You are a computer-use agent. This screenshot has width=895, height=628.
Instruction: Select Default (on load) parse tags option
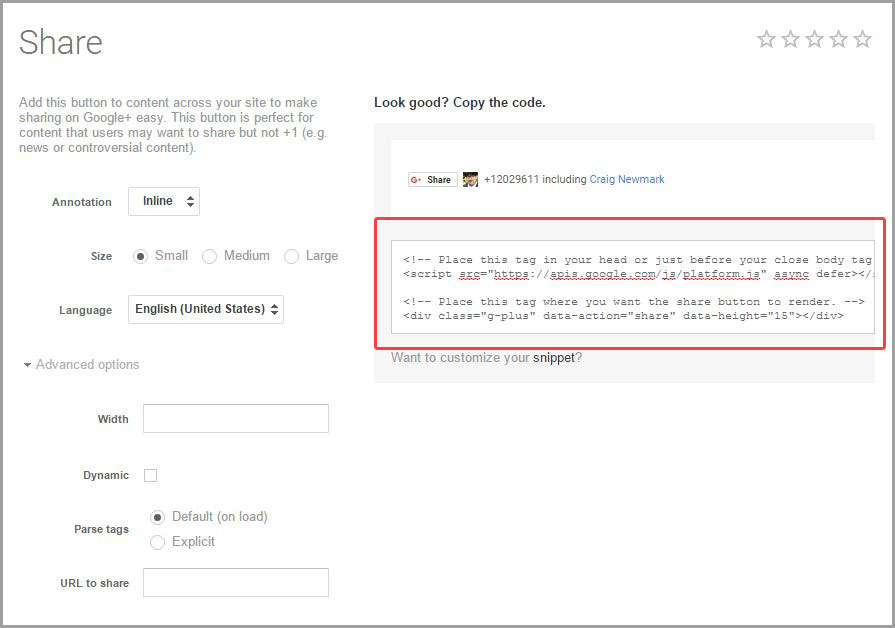coord(158,517)
